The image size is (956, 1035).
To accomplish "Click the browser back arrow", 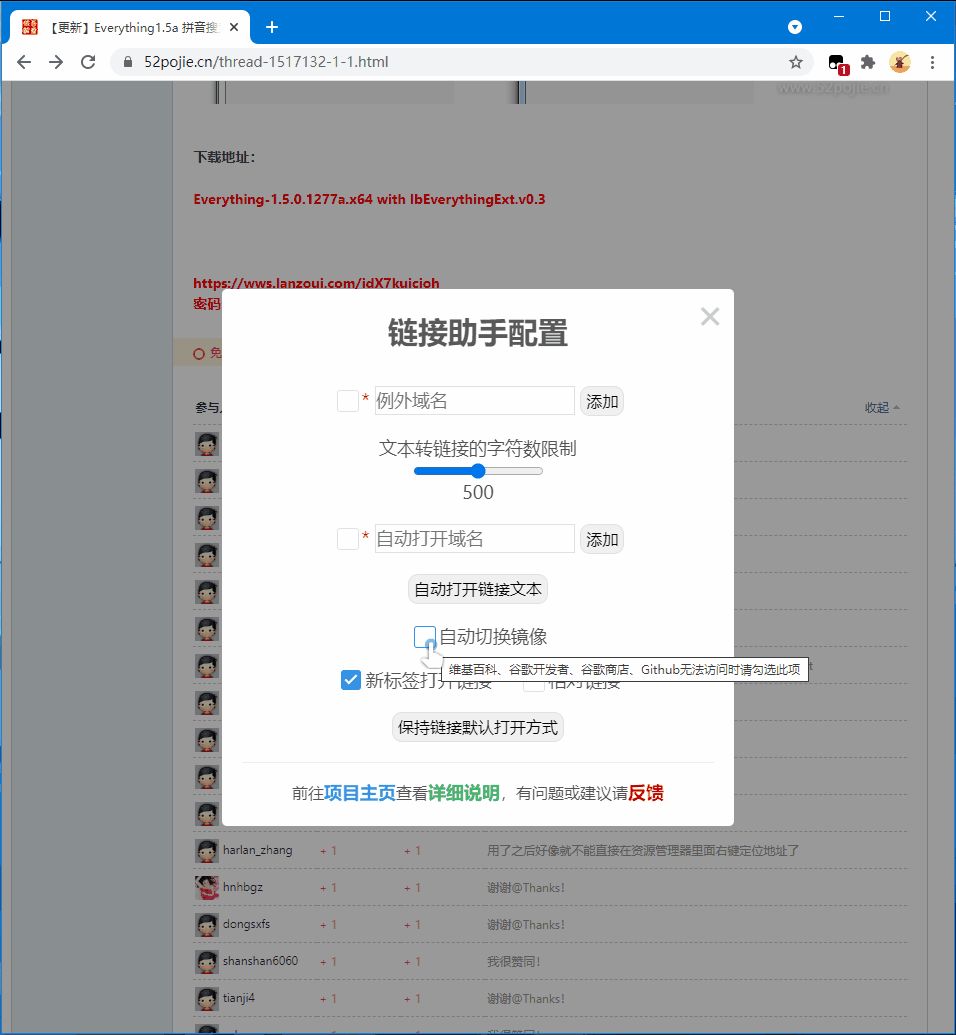I will (24, 62).
